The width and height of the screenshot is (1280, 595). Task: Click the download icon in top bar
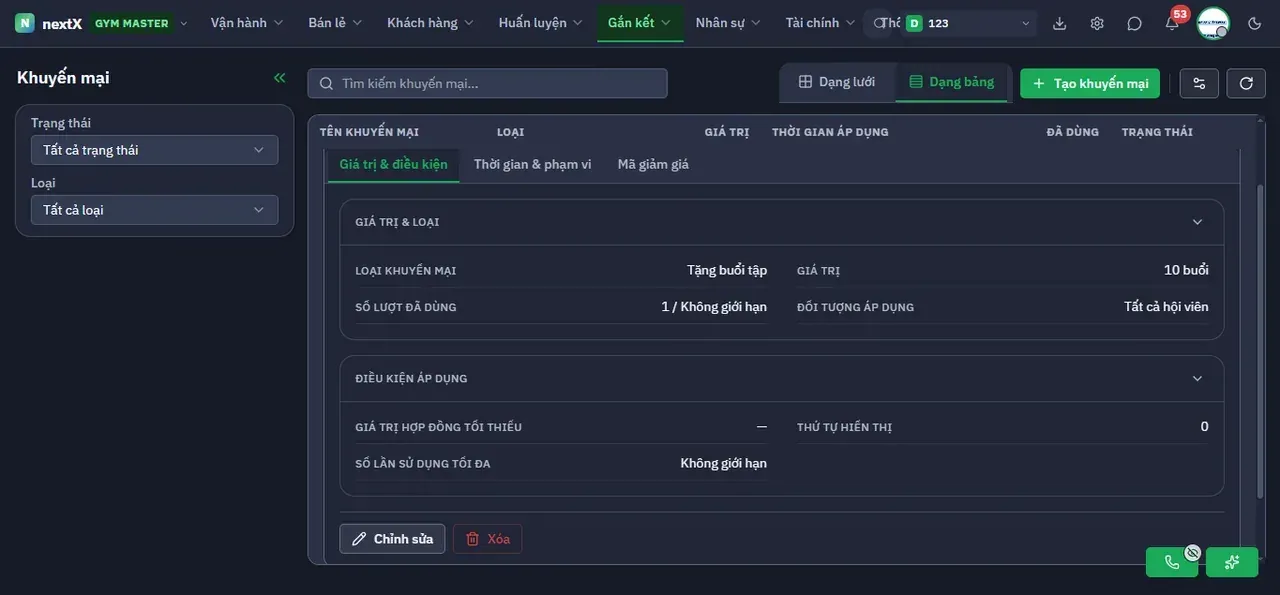click(1060, 23)
